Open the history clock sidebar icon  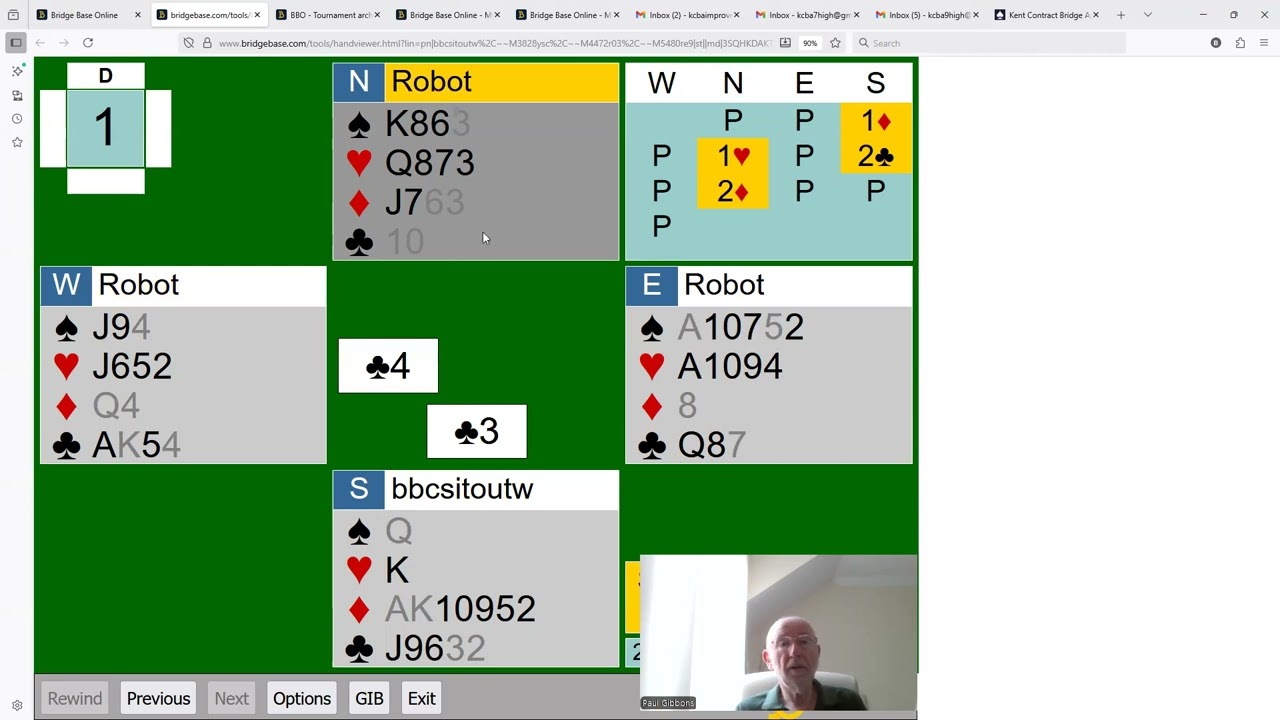[x=17, y=119]
